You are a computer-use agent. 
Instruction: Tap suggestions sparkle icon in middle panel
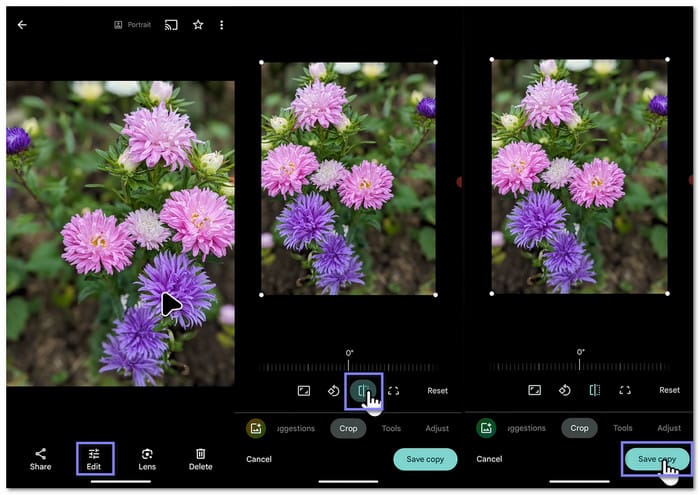pos(256,428)
